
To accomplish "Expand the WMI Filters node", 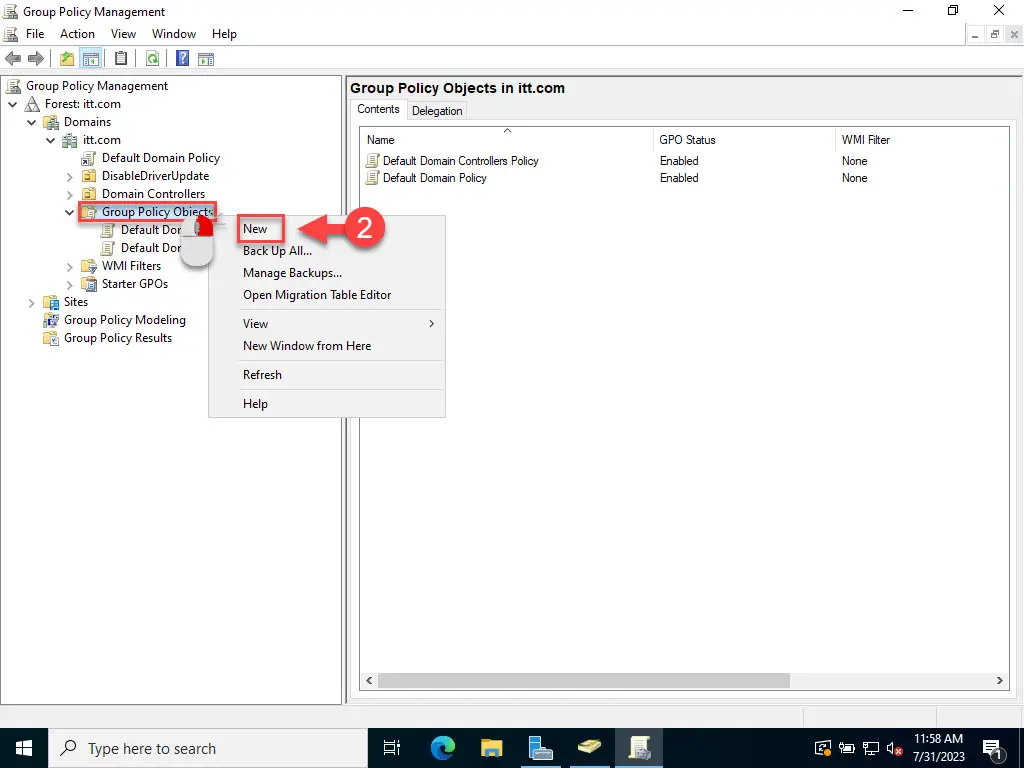I will pos(69,266).
